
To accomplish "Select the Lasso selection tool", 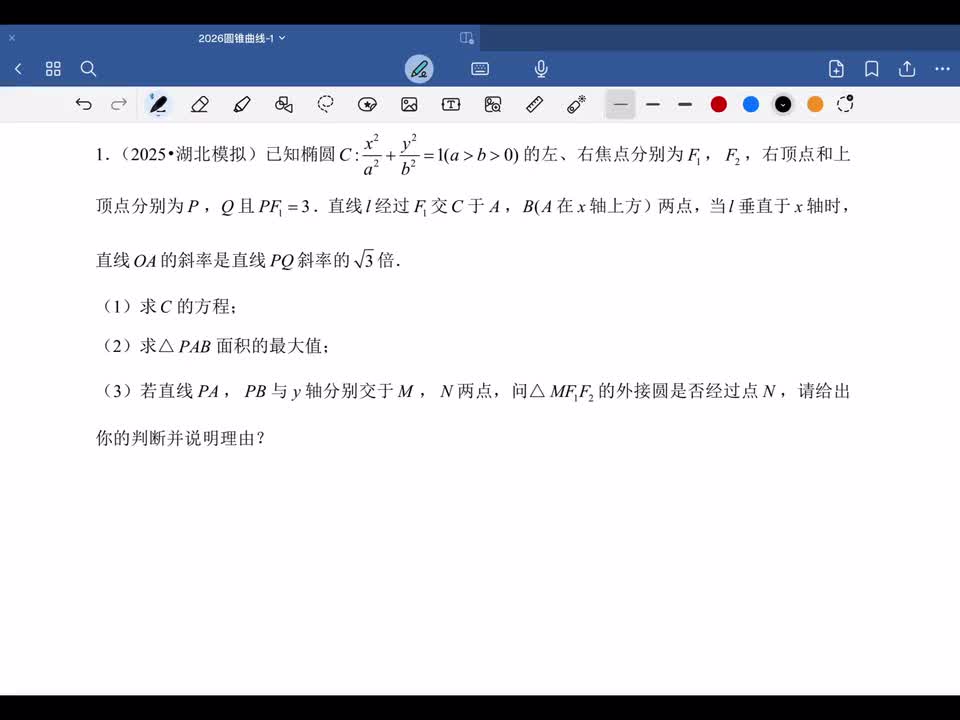I will (325, 105).
